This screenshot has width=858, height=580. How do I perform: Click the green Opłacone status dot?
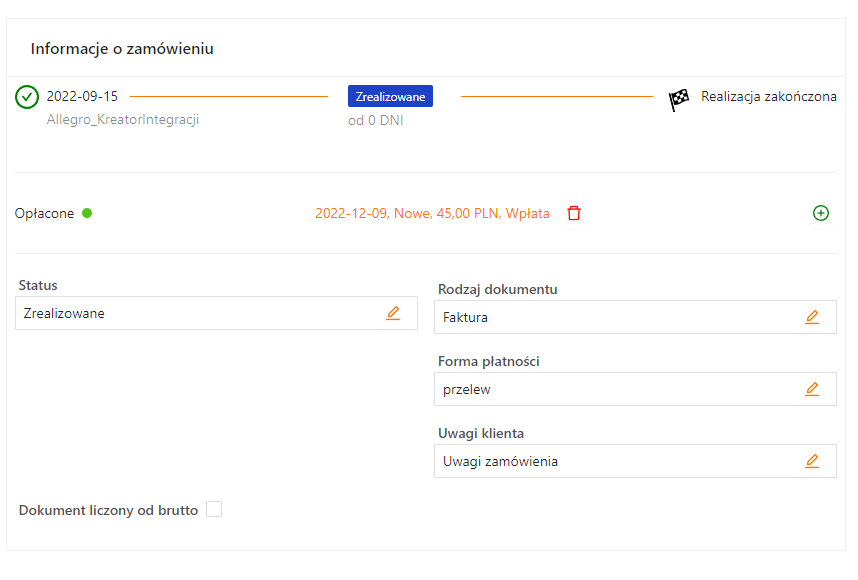87,213
